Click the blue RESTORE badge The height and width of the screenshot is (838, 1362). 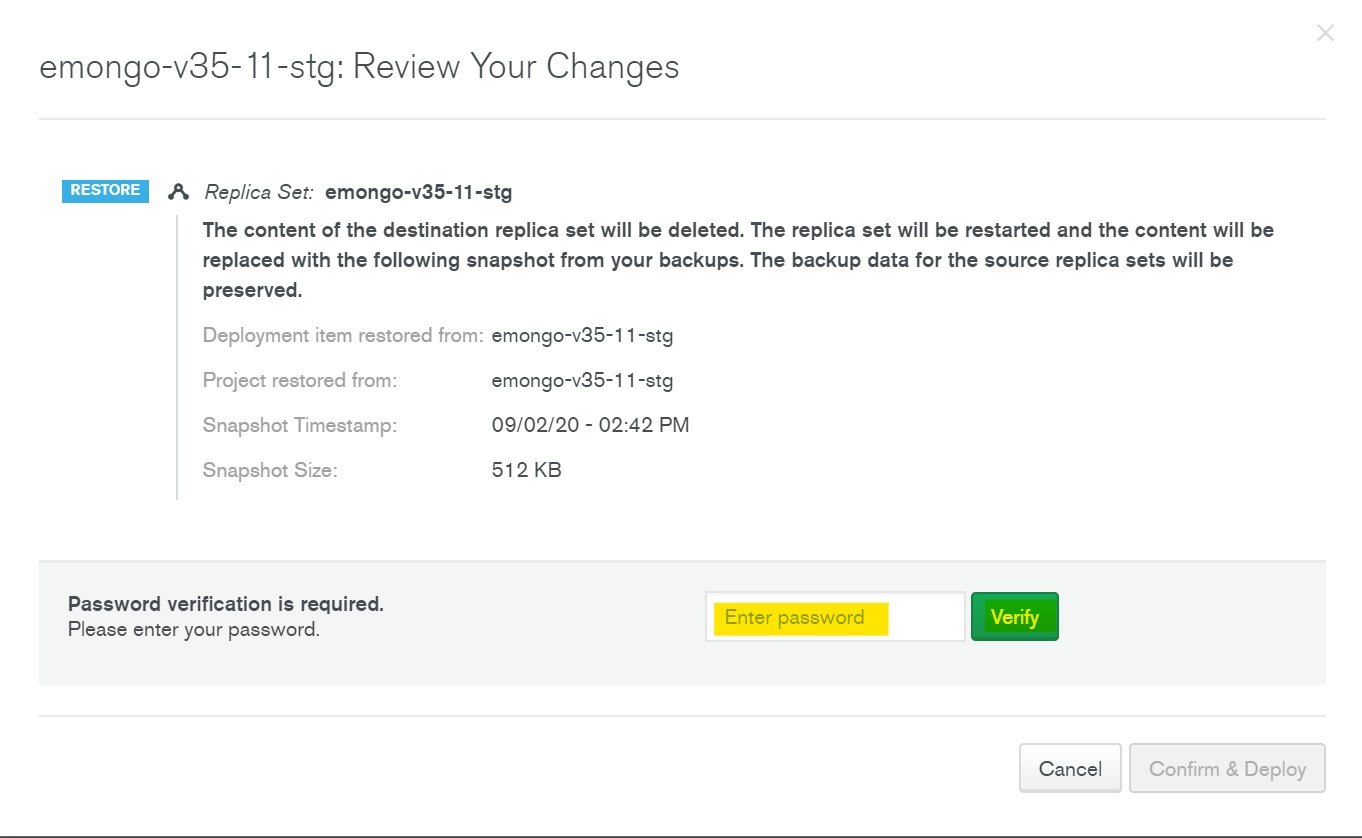(105, 191)
